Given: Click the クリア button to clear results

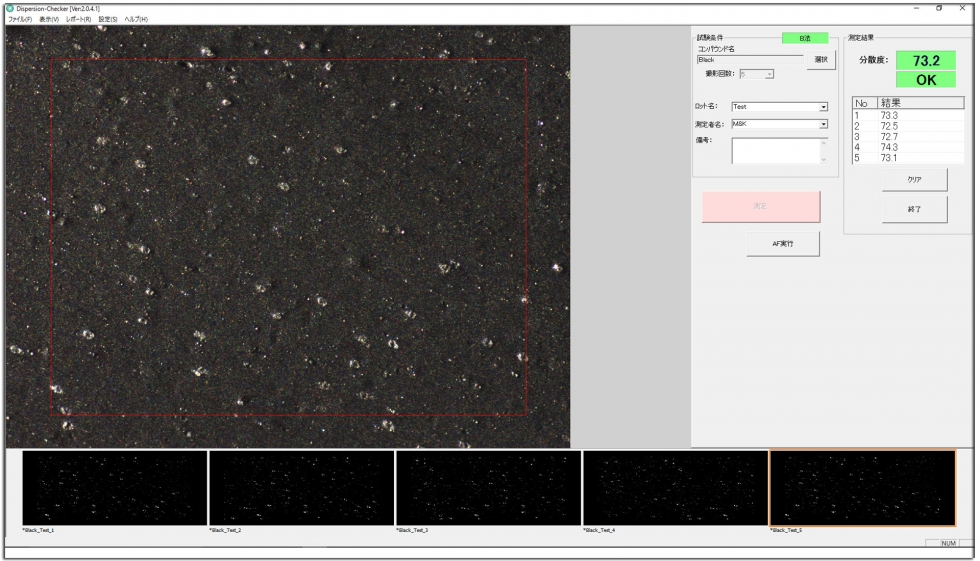Looking at the screenshot, I should [x=914, y=180].
